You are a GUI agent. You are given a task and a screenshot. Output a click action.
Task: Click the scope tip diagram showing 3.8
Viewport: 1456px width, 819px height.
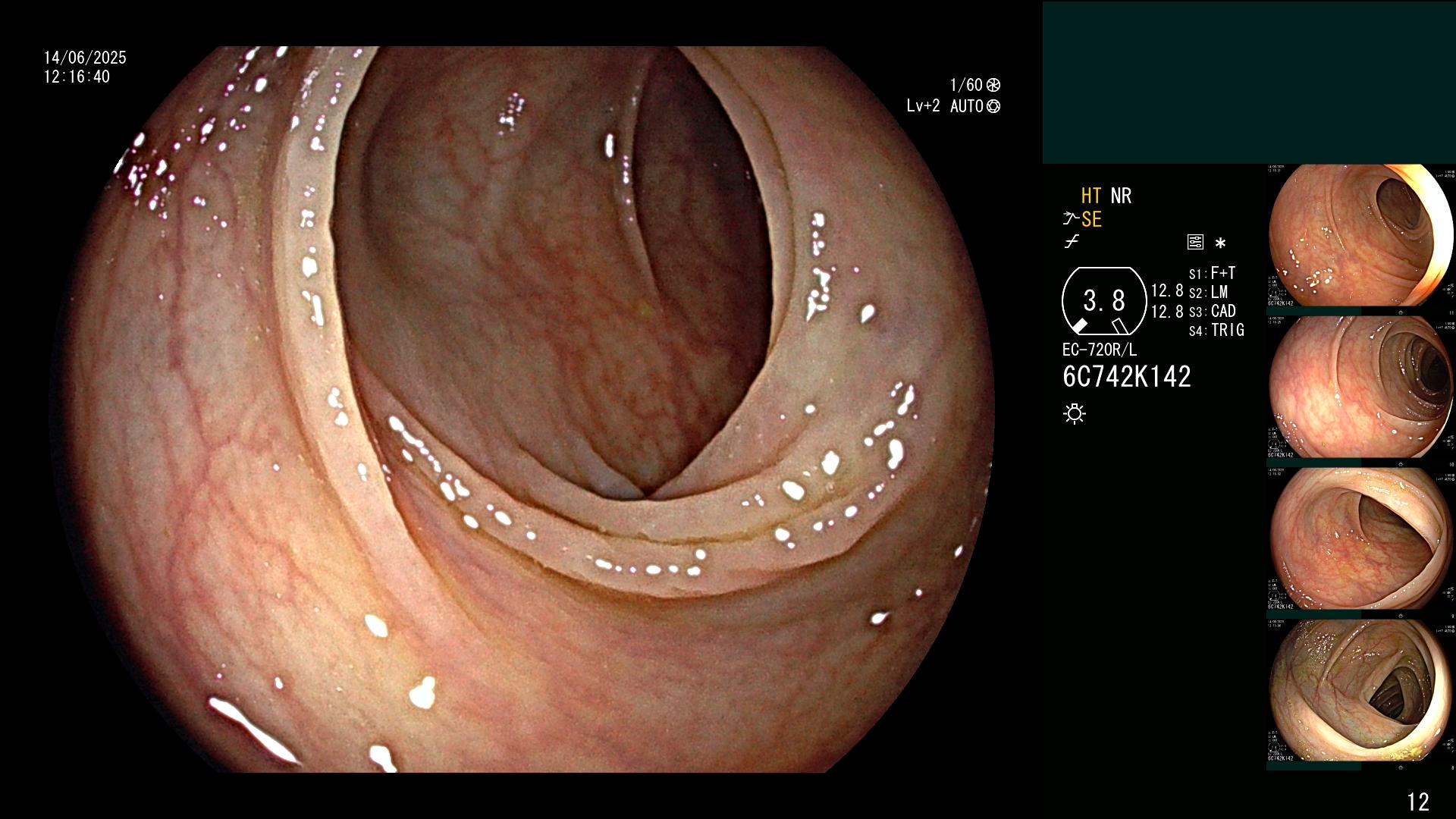click(1104, 301)
